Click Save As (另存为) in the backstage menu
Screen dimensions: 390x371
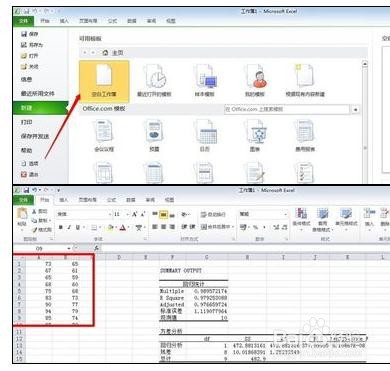coord(32,45)
